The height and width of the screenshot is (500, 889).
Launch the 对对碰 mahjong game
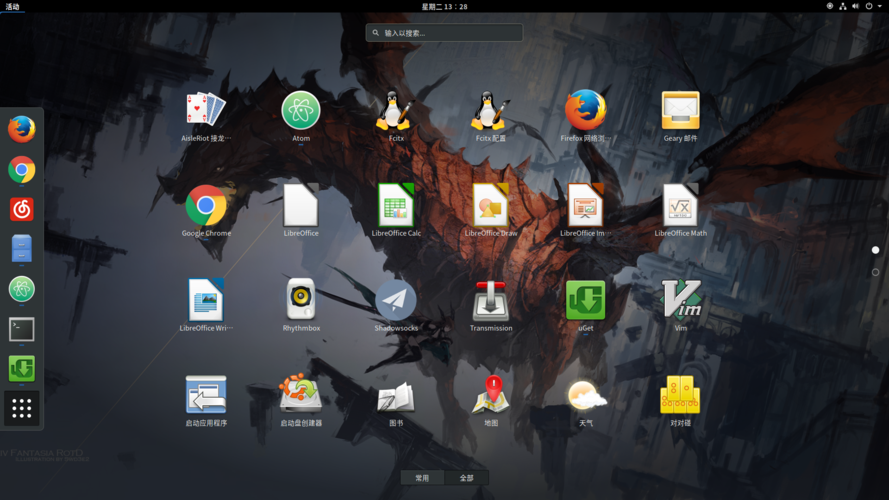click(680, 401)
